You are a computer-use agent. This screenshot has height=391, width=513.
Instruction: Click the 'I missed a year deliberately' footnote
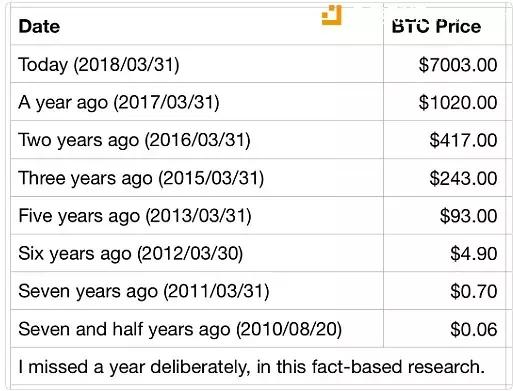pyautogui.click(x=252, y=367)
